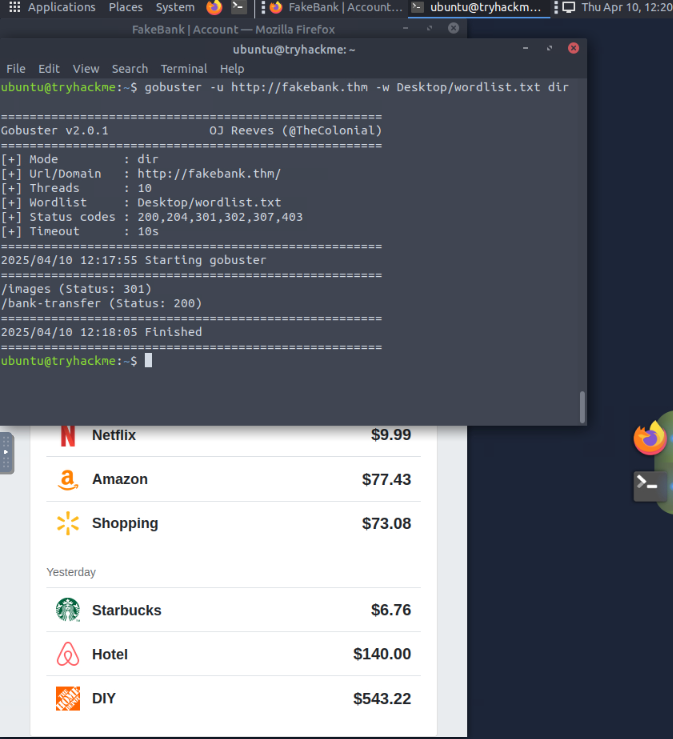This screenshot has width=673, height=739.
Task: Click the $9.99 Netflix amount
Action: point(391,435)
